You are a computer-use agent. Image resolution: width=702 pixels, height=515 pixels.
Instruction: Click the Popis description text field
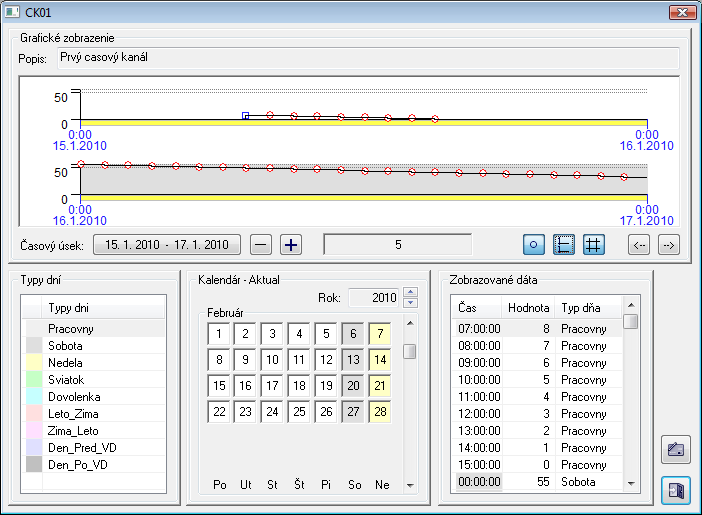tap(367, 58)
